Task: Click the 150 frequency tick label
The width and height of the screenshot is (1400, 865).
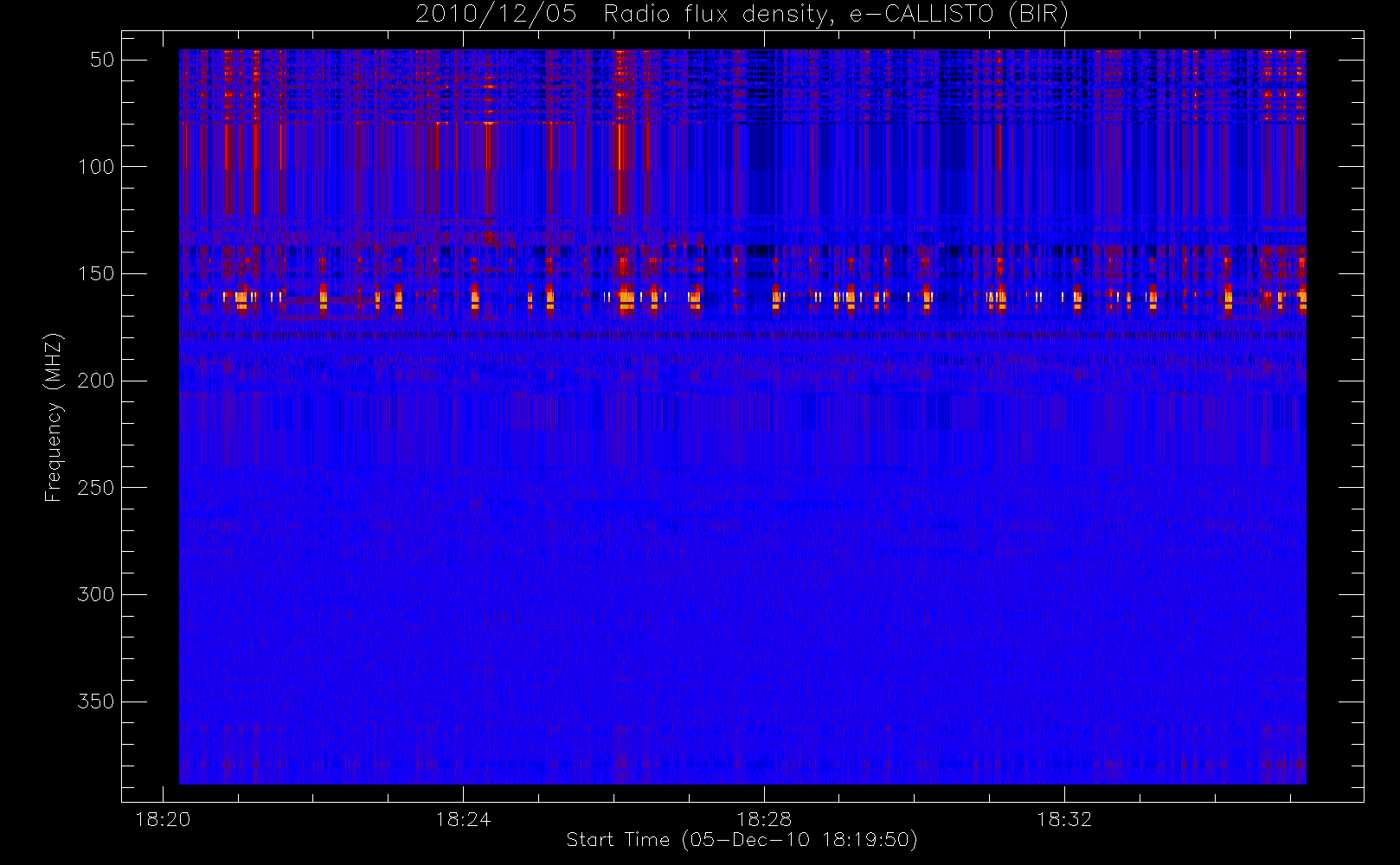Action: coord(96,273)
